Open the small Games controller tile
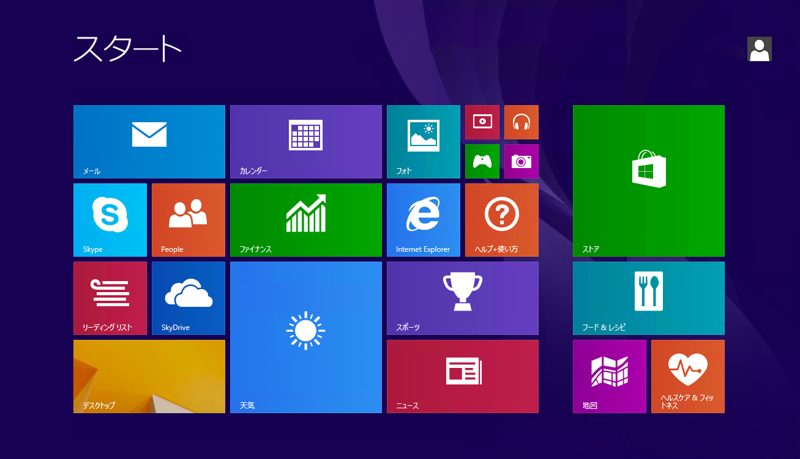This screenshot has width=800, height=459. click(482, 161)
